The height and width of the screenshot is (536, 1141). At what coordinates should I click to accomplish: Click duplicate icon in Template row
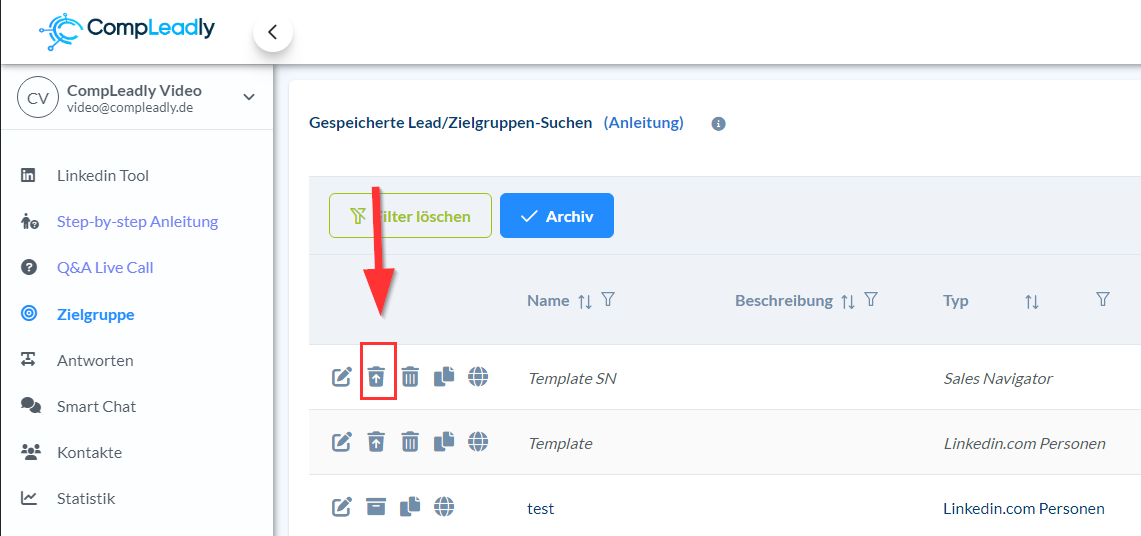click(x=444, y=441)
